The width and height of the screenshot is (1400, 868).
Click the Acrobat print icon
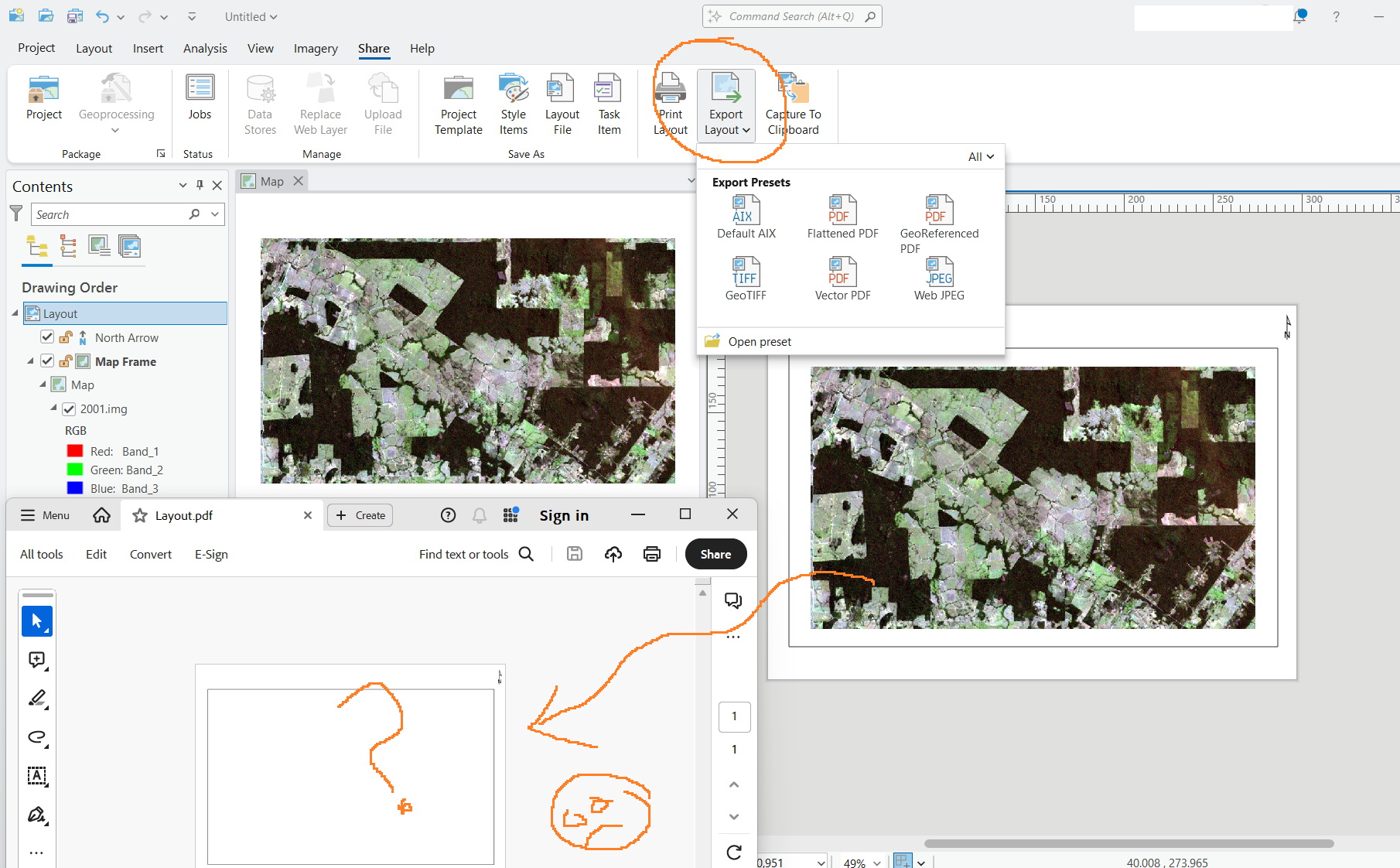tap(652, 554)
